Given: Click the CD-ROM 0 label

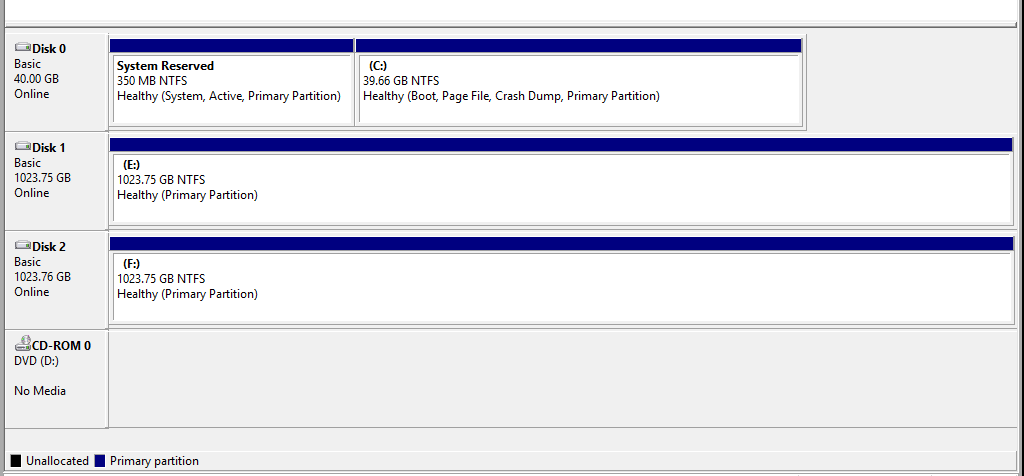Looking at the screenshot, I should tap(61, 346).
